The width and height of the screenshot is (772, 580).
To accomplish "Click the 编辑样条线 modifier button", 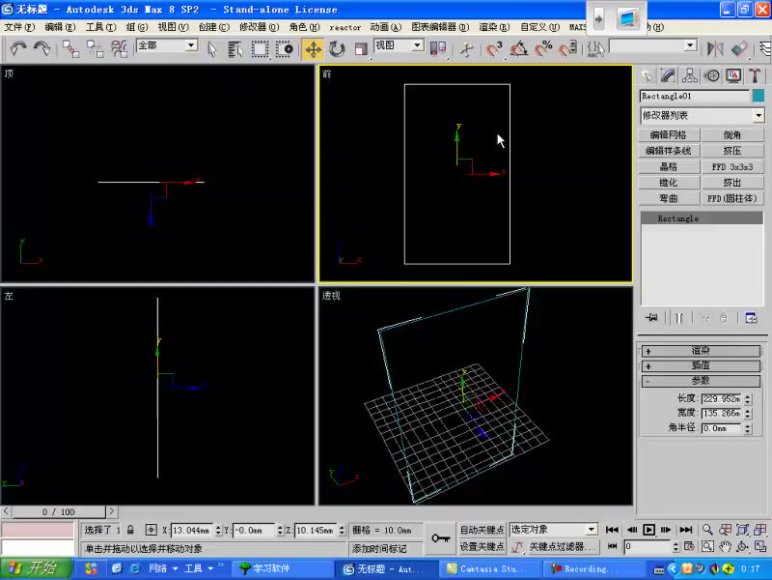I will (x=668, y=151).
